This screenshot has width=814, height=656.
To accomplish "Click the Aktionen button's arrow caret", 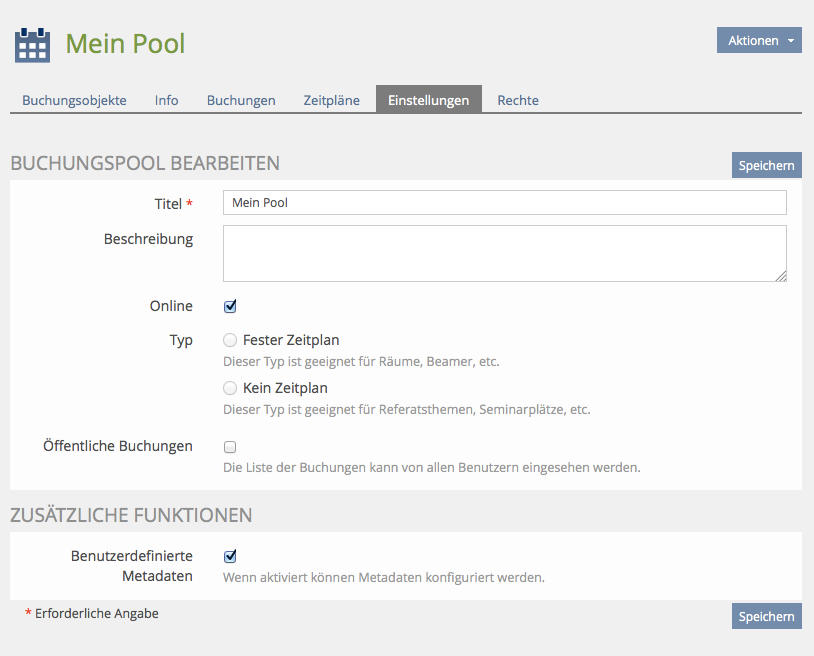I will tap(790, 41).
